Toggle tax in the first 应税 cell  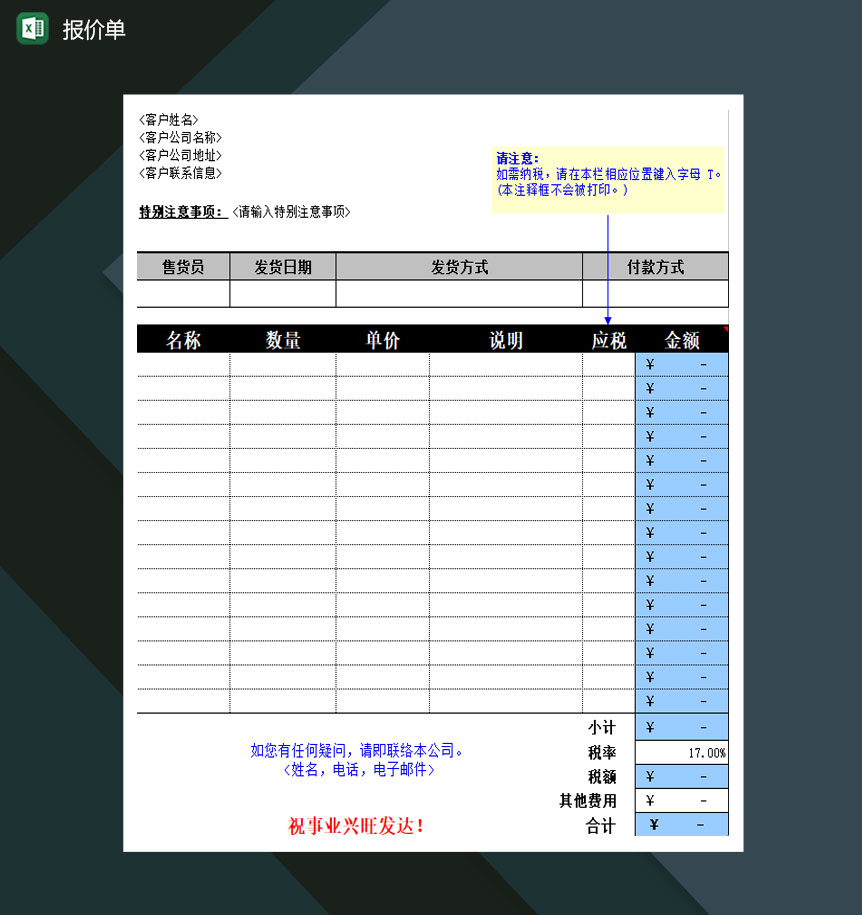coord(607,364)
